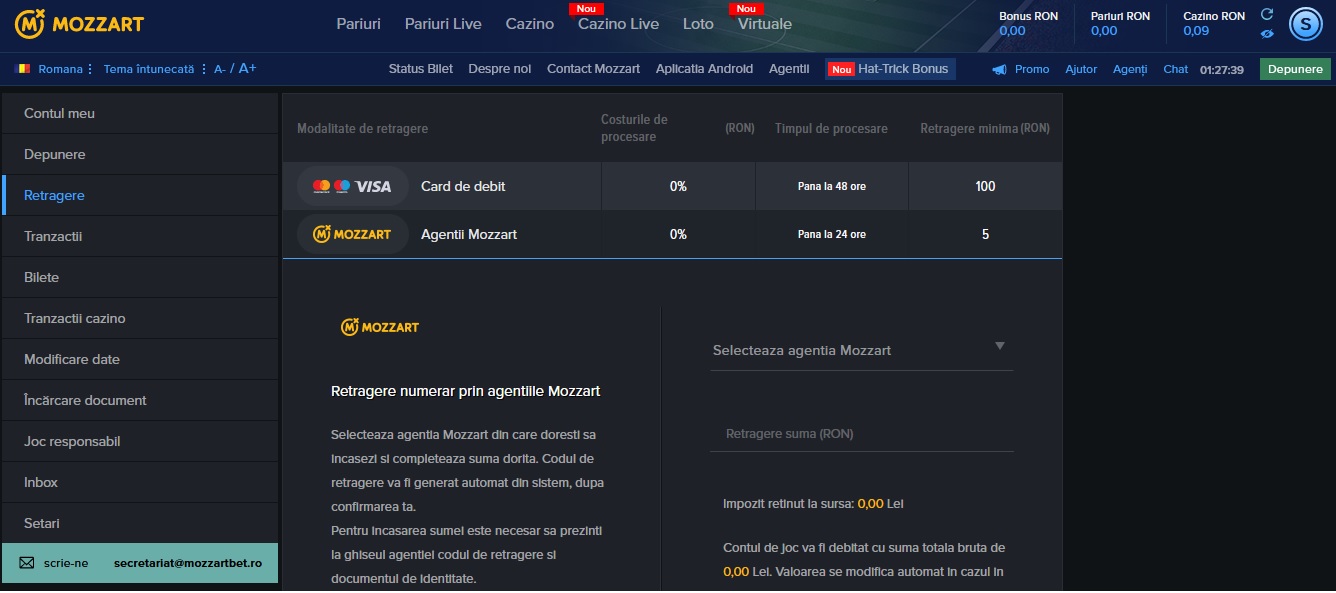Open Tranzactii cazino in the sidebar
Viewport: 1336px width, 593px height.
tap(140, 319)
